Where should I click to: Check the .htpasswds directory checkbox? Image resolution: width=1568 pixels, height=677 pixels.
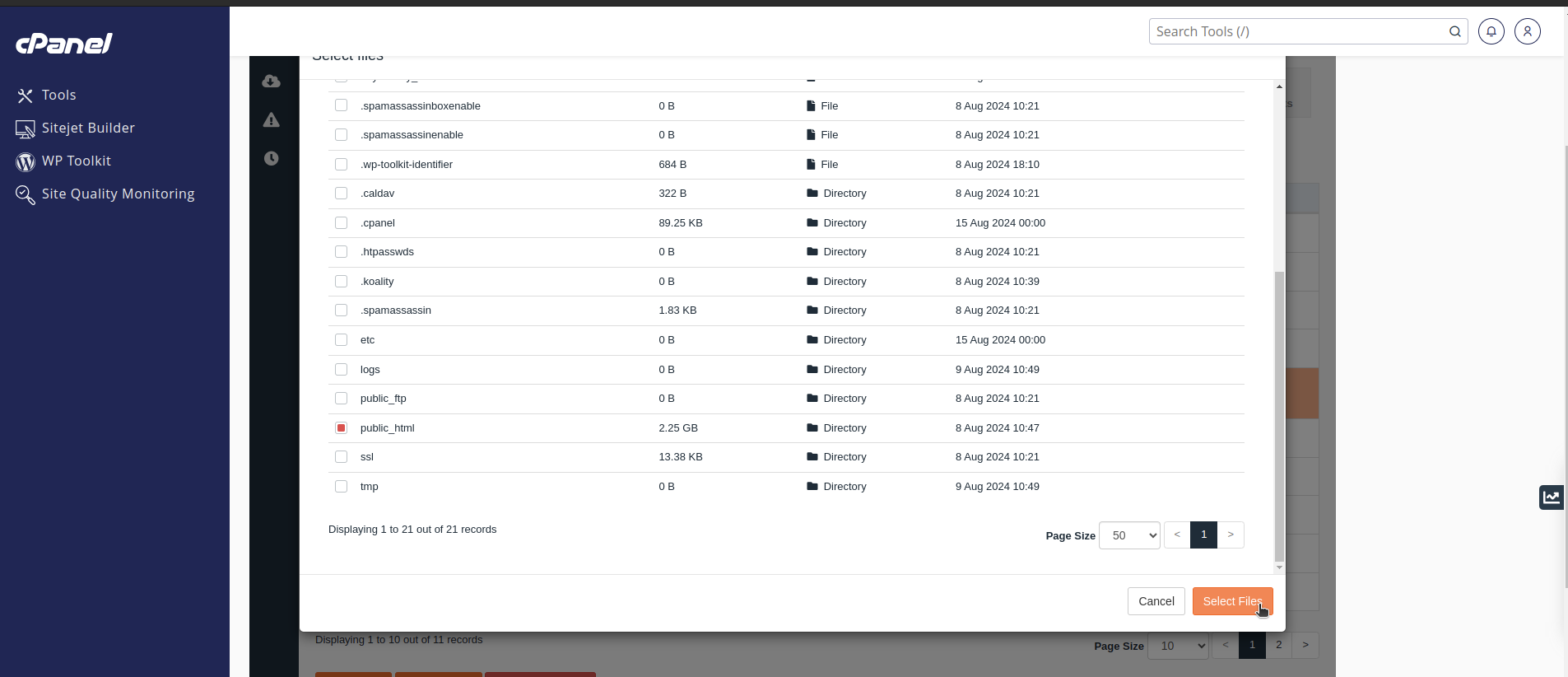click(341, 251)
